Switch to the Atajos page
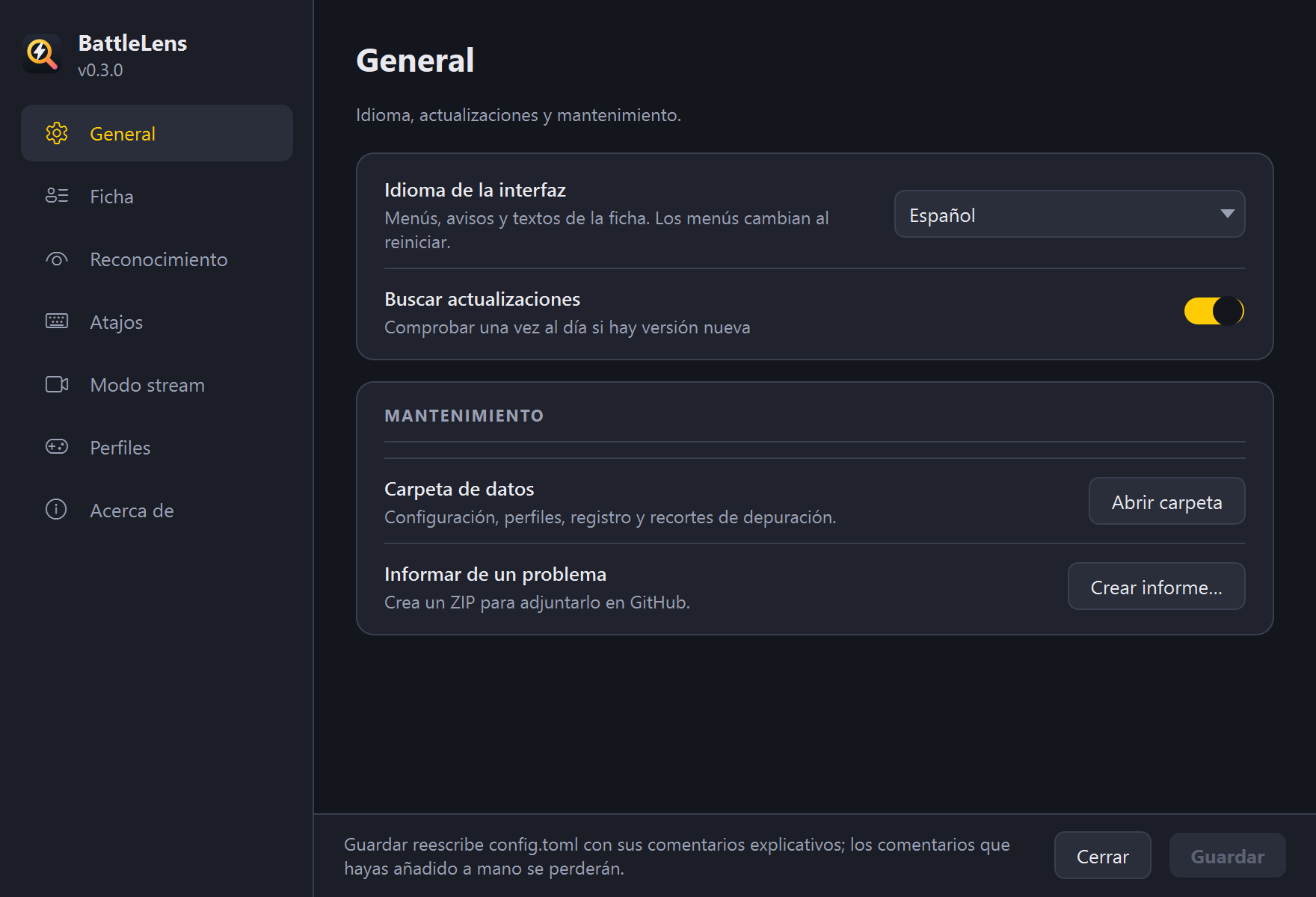The width and height of the screenshot is (1316, 897). tap(157, 322)
